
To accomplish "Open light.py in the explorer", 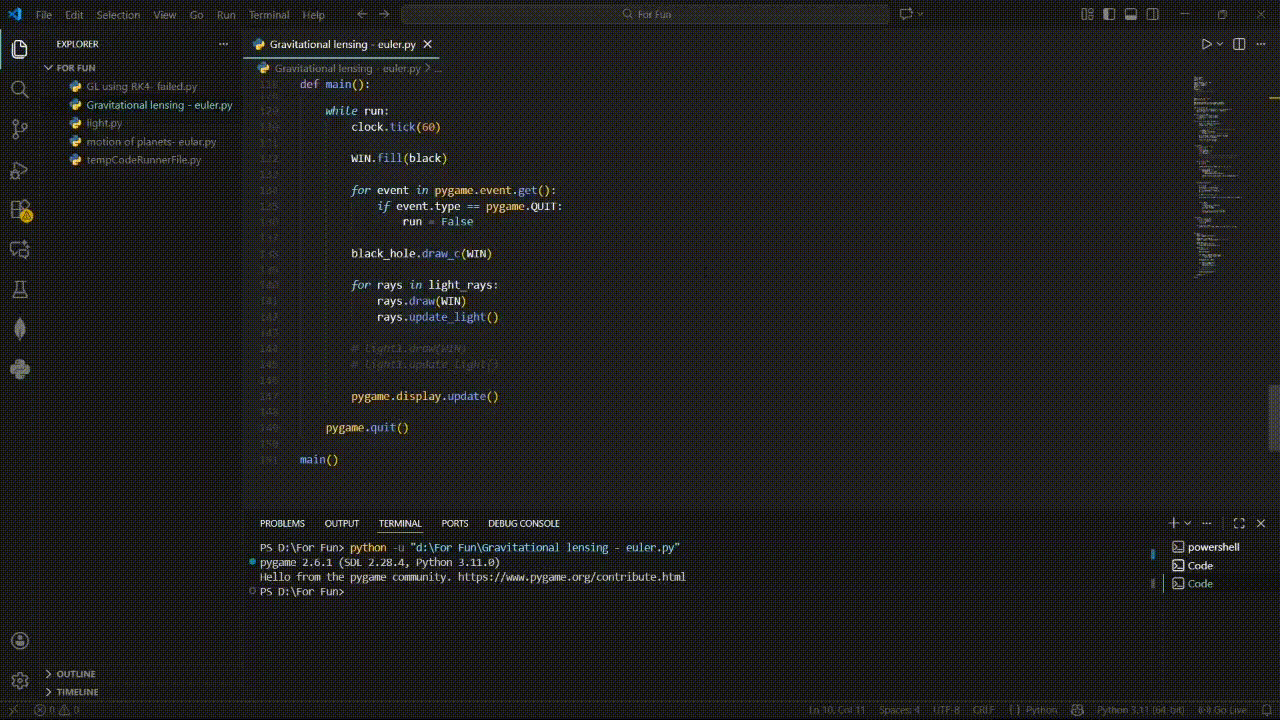I will coord(103,123).
